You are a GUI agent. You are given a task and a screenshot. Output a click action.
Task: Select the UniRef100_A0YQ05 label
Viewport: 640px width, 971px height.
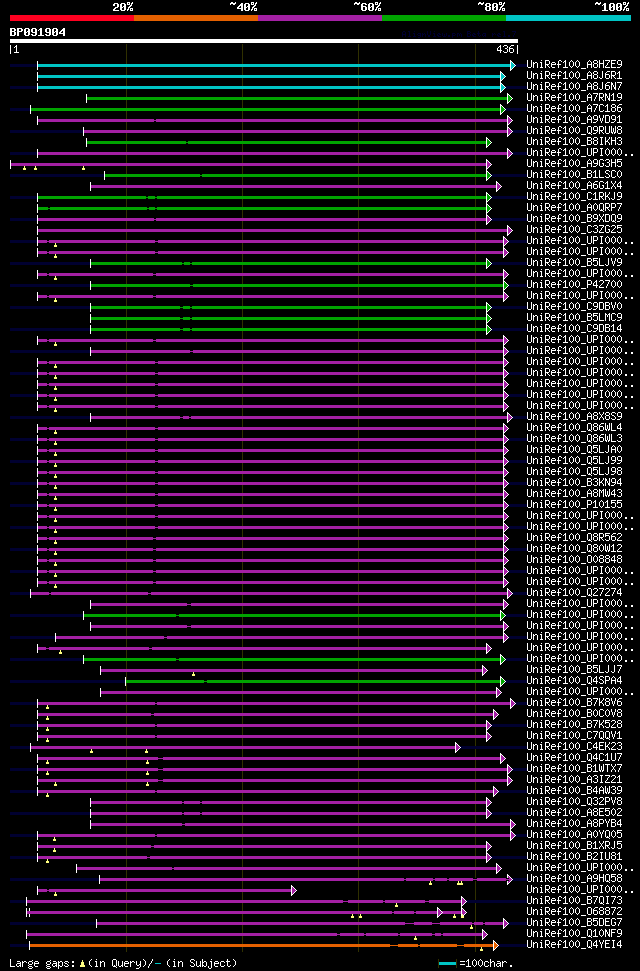574,835
